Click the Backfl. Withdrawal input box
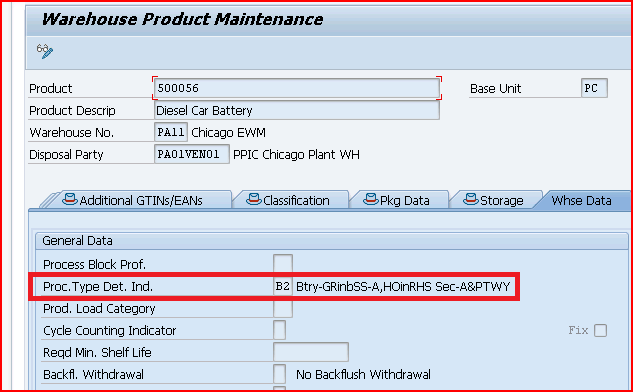Screen dimensions: 633x392 279,374
